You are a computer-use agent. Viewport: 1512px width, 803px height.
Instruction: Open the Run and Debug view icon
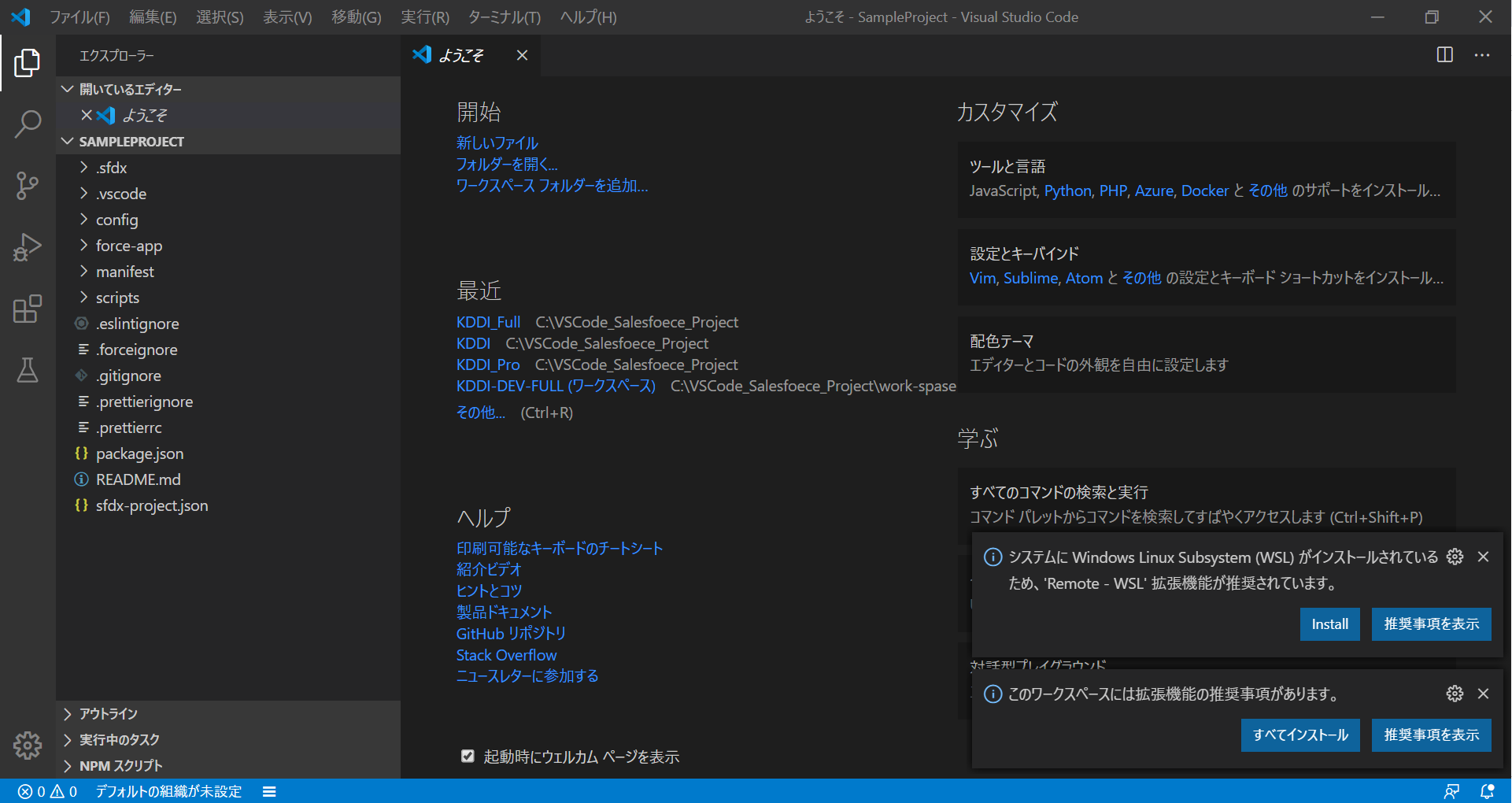(28, 247)
